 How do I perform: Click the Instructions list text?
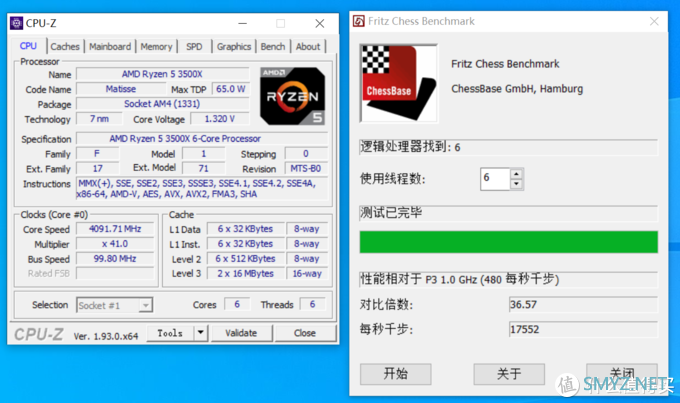click(x=202, y=189)
